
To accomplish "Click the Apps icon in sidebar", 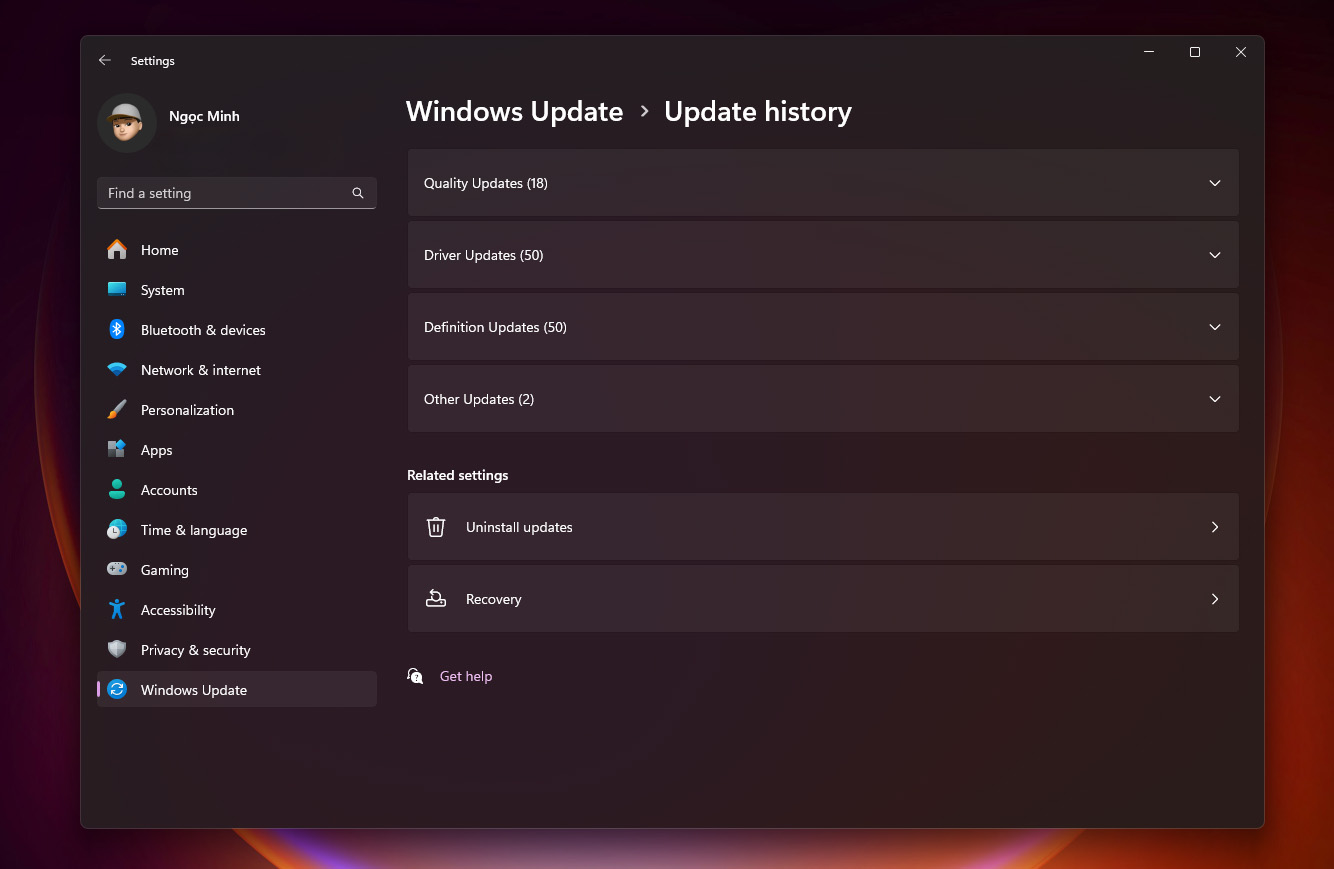I will coord(117,449).
